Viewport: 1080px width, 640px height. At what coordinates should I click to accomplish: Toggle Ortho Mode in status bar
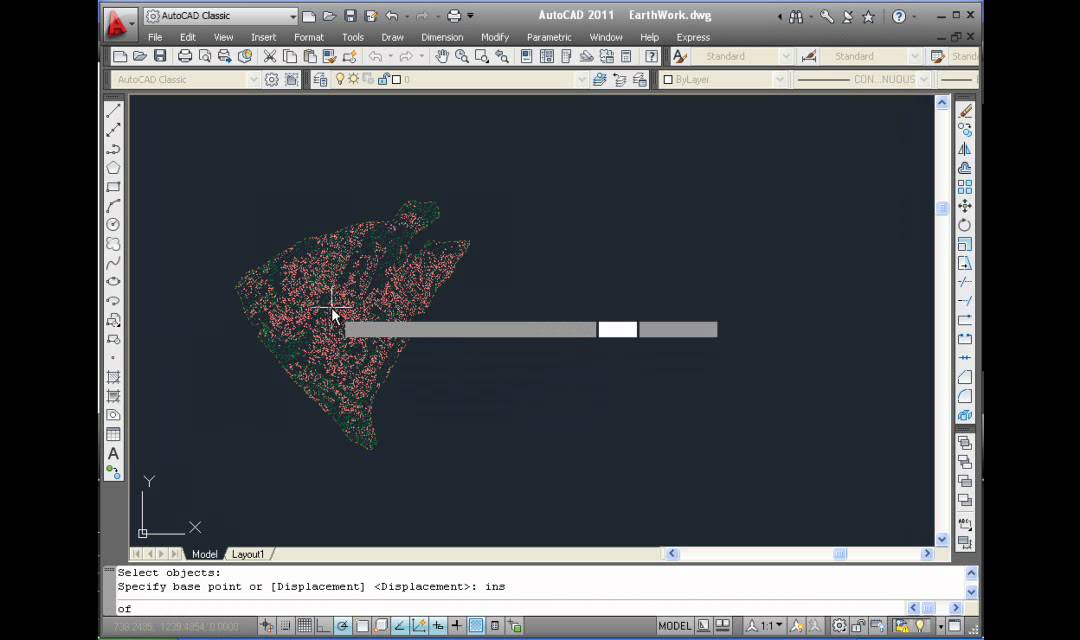323,626
